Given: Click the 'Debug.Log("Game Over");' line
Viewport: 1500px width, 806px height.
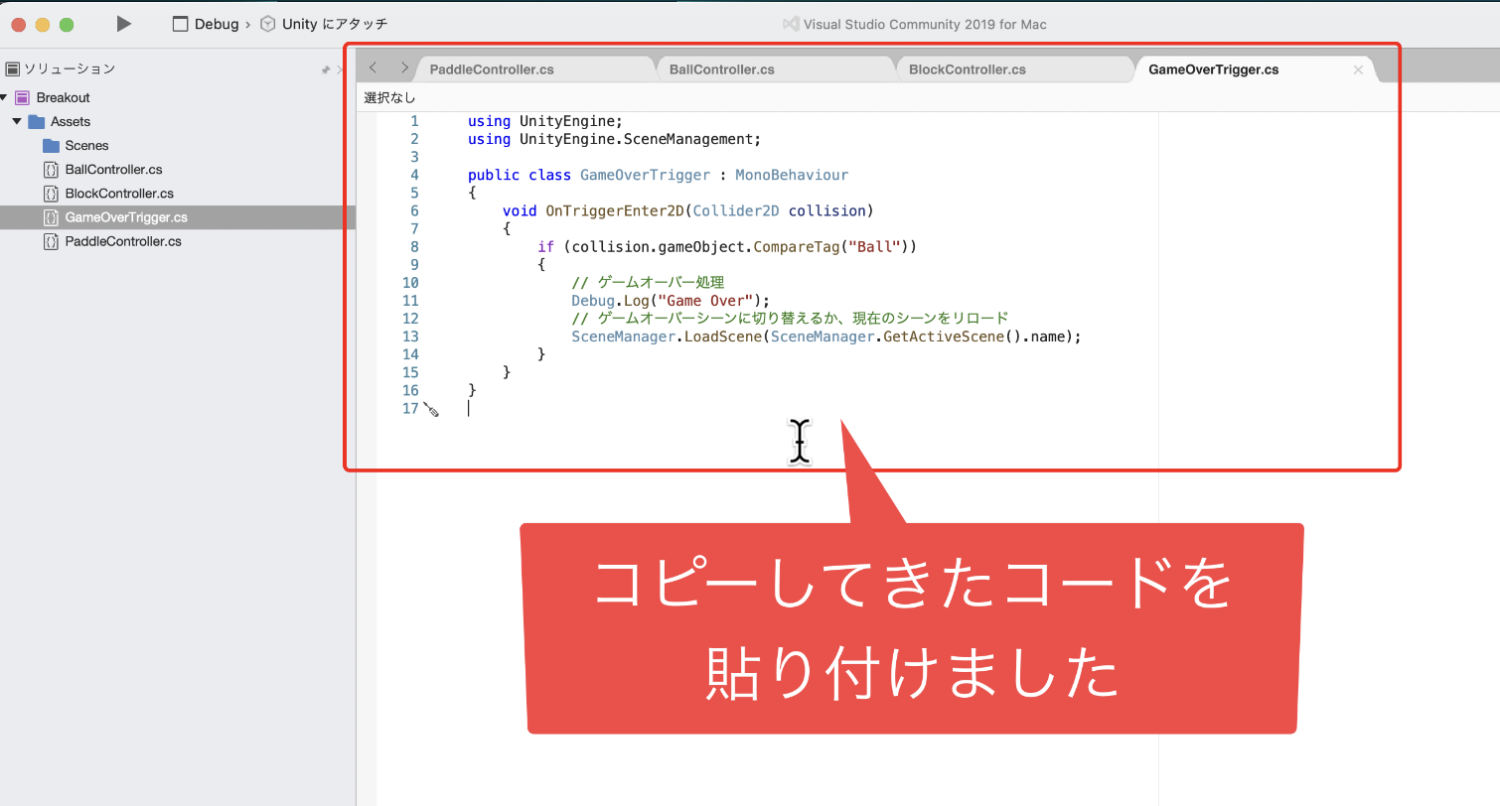Looking at the screenshot, I should click(x=671, y=301).
